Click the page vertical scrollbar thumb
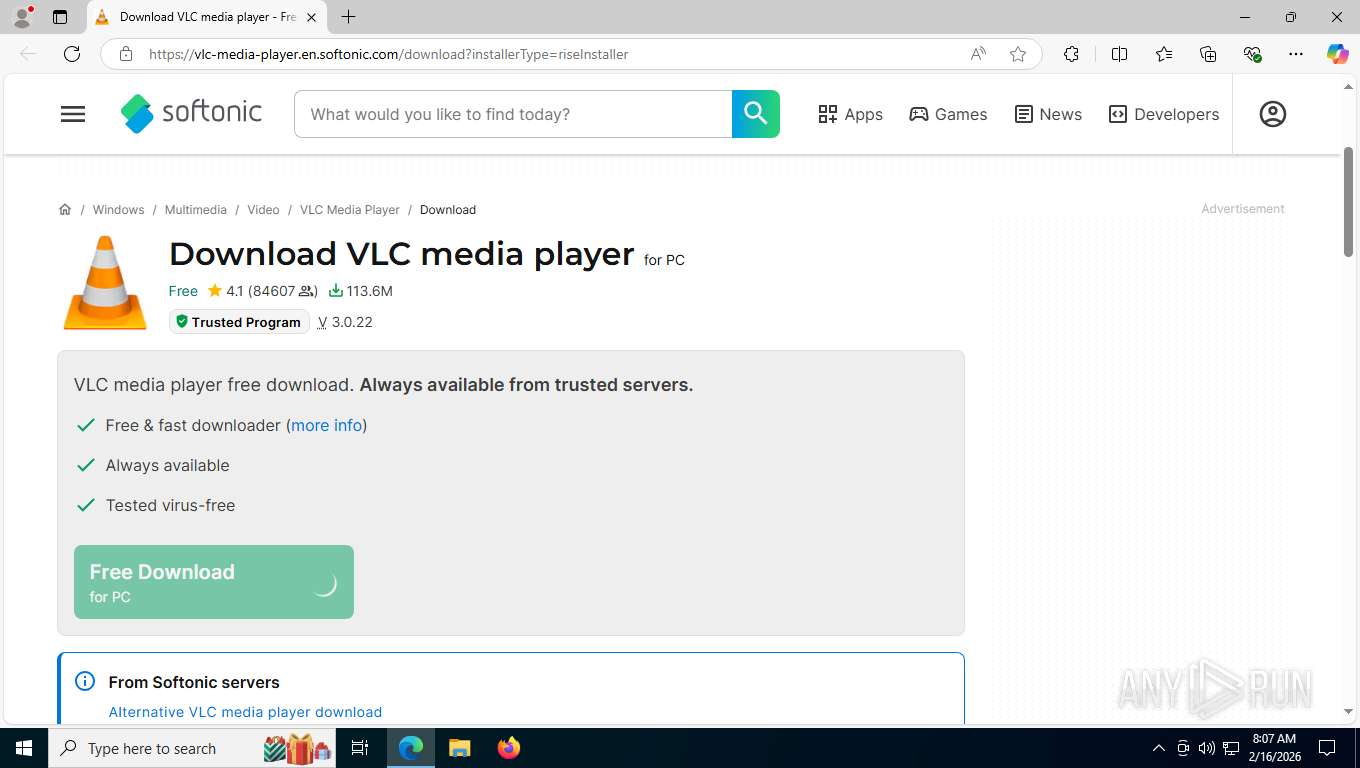The image size is (1360, 768). (x=1348, y=201)
